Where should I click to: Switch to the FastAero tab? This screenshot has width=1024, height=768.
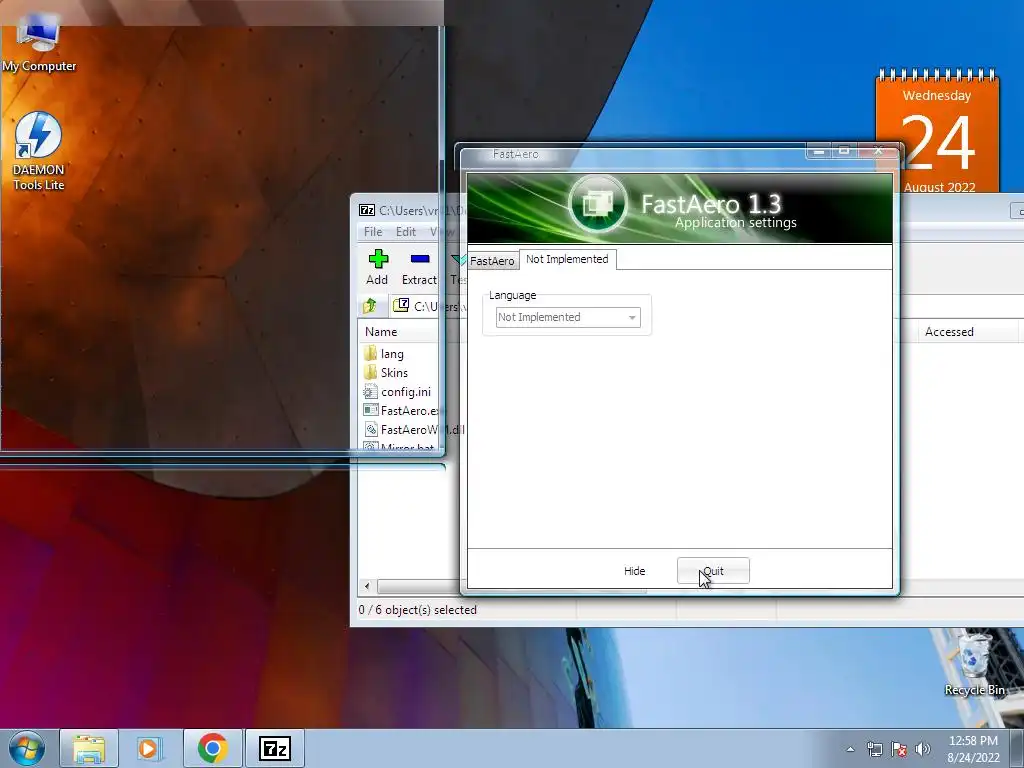pos(492,261)
